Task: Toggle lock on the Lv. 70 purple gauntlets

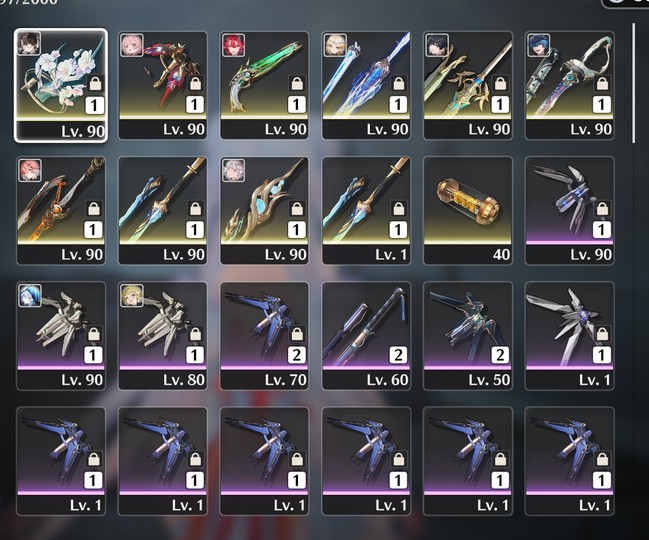Action: (297, 334)
